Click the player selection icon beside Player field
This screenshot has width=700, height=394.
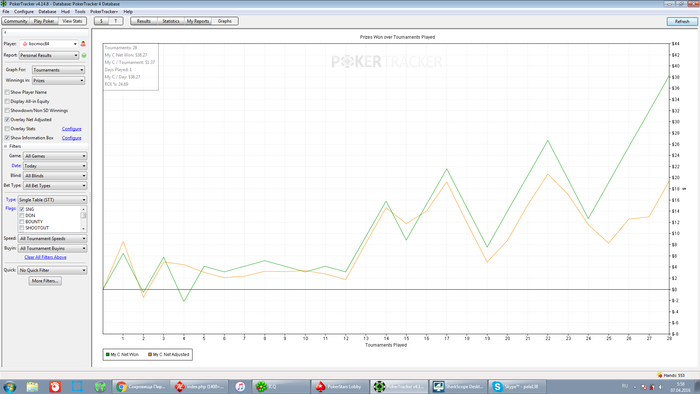pyautogui.click(x=83, y=44)
